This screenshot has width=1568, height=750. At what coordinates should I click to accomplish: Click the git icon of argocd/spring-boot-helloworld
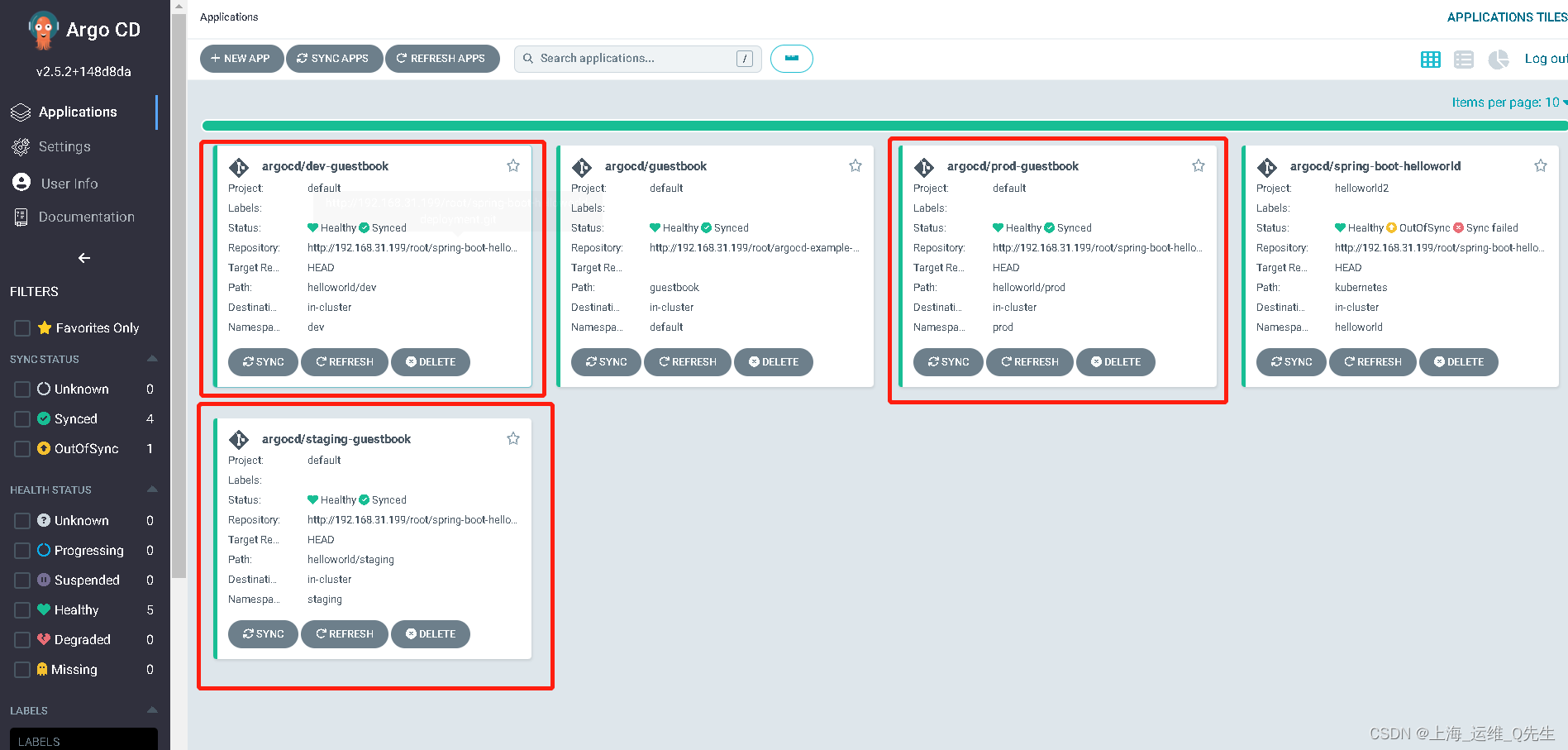[1267, 167]
